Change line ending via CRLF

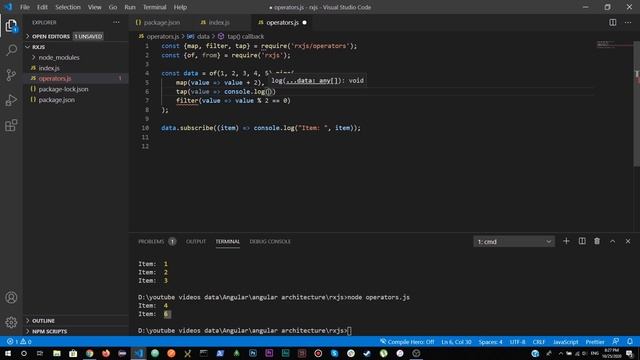tap(539, 342)
